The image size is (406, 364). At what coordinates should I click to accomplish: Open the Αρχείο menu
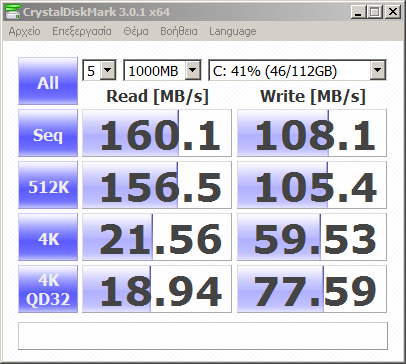tap(25, 31)
